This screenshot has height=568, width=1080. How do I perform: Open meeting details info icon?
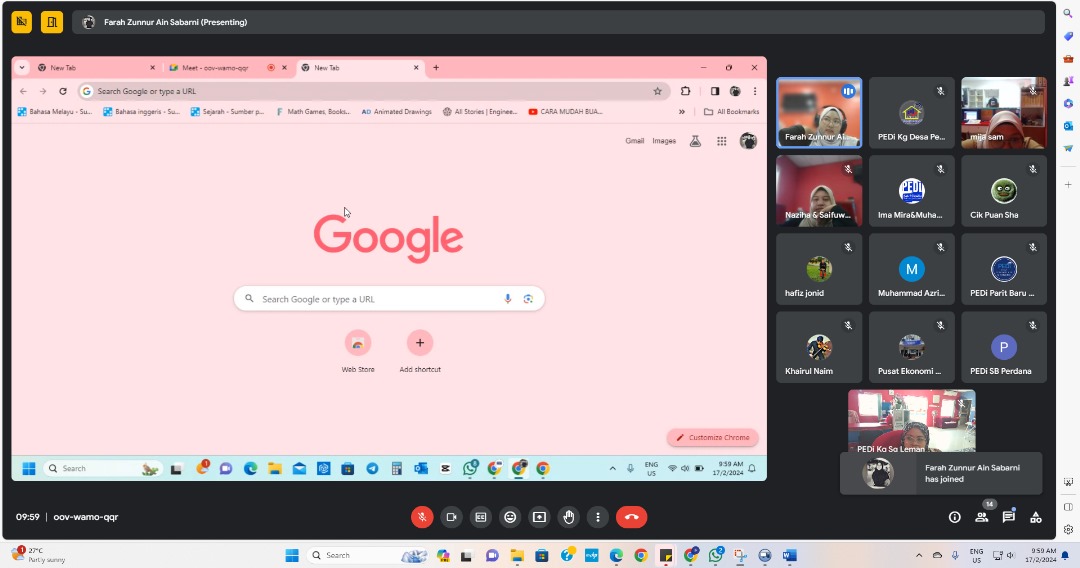click(954, 517)
